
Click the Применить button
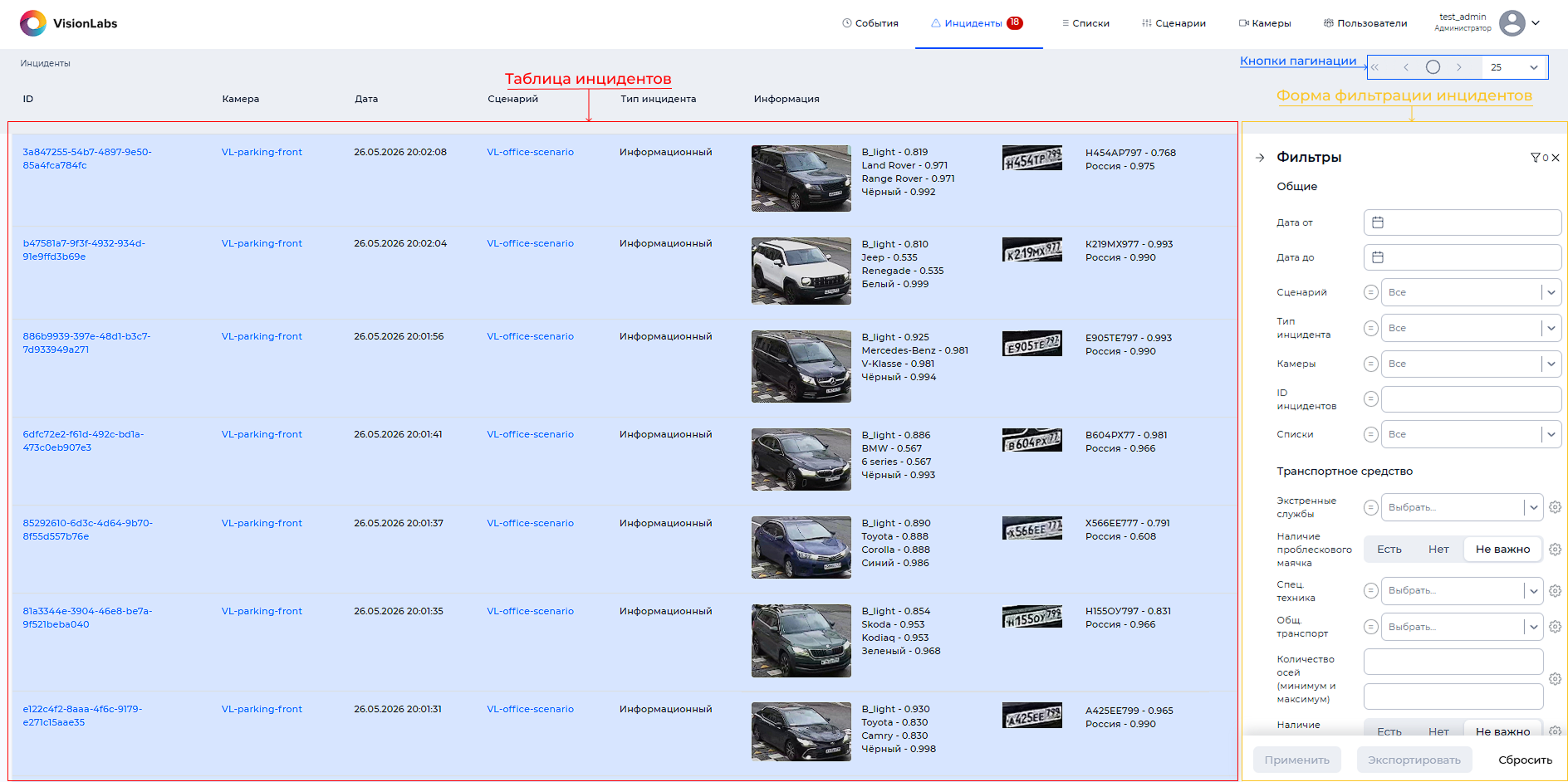tap(1296, 760)
